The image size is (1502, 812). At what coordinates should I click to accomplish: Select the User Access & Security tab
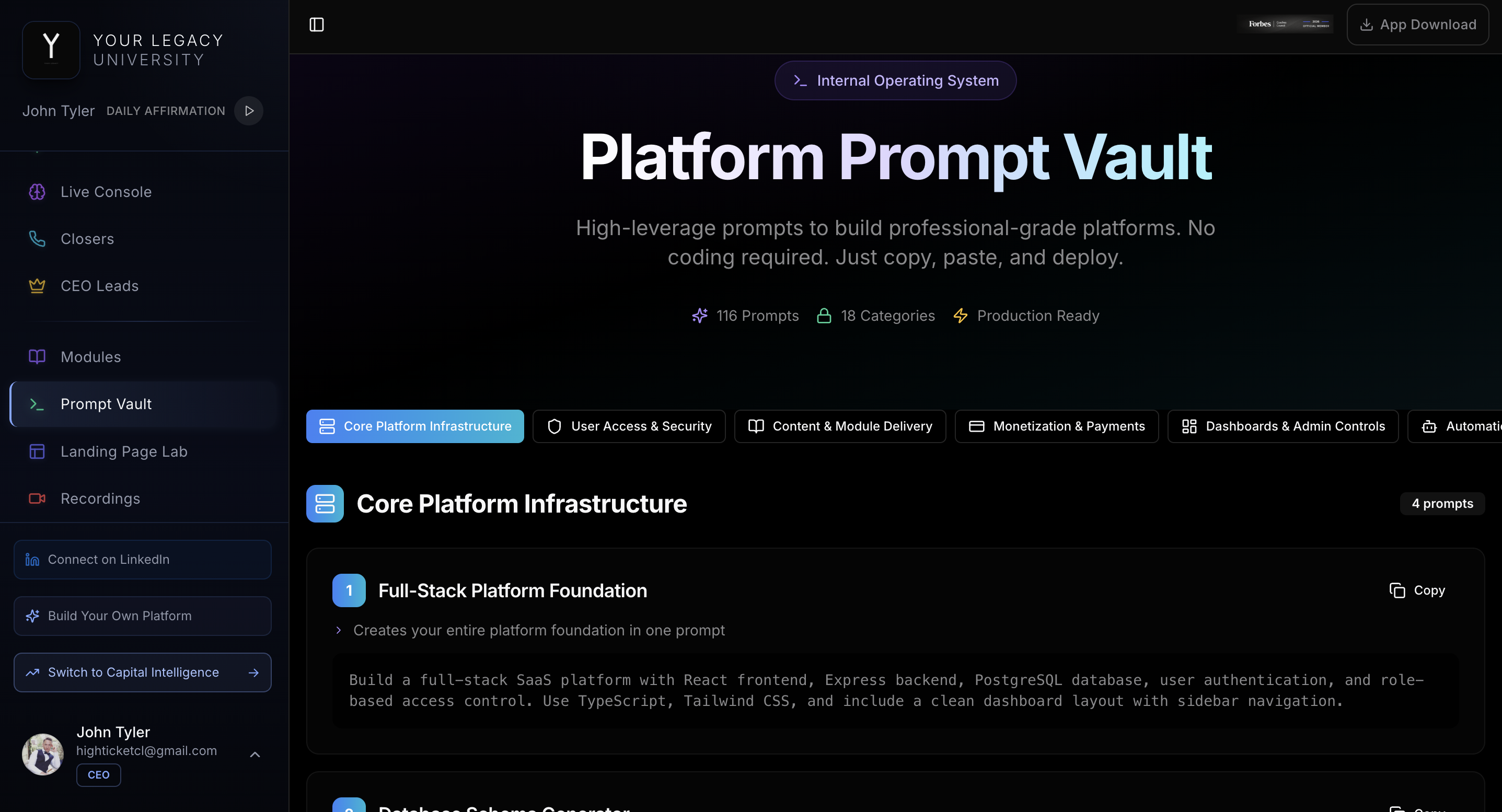tap(629, 426)
